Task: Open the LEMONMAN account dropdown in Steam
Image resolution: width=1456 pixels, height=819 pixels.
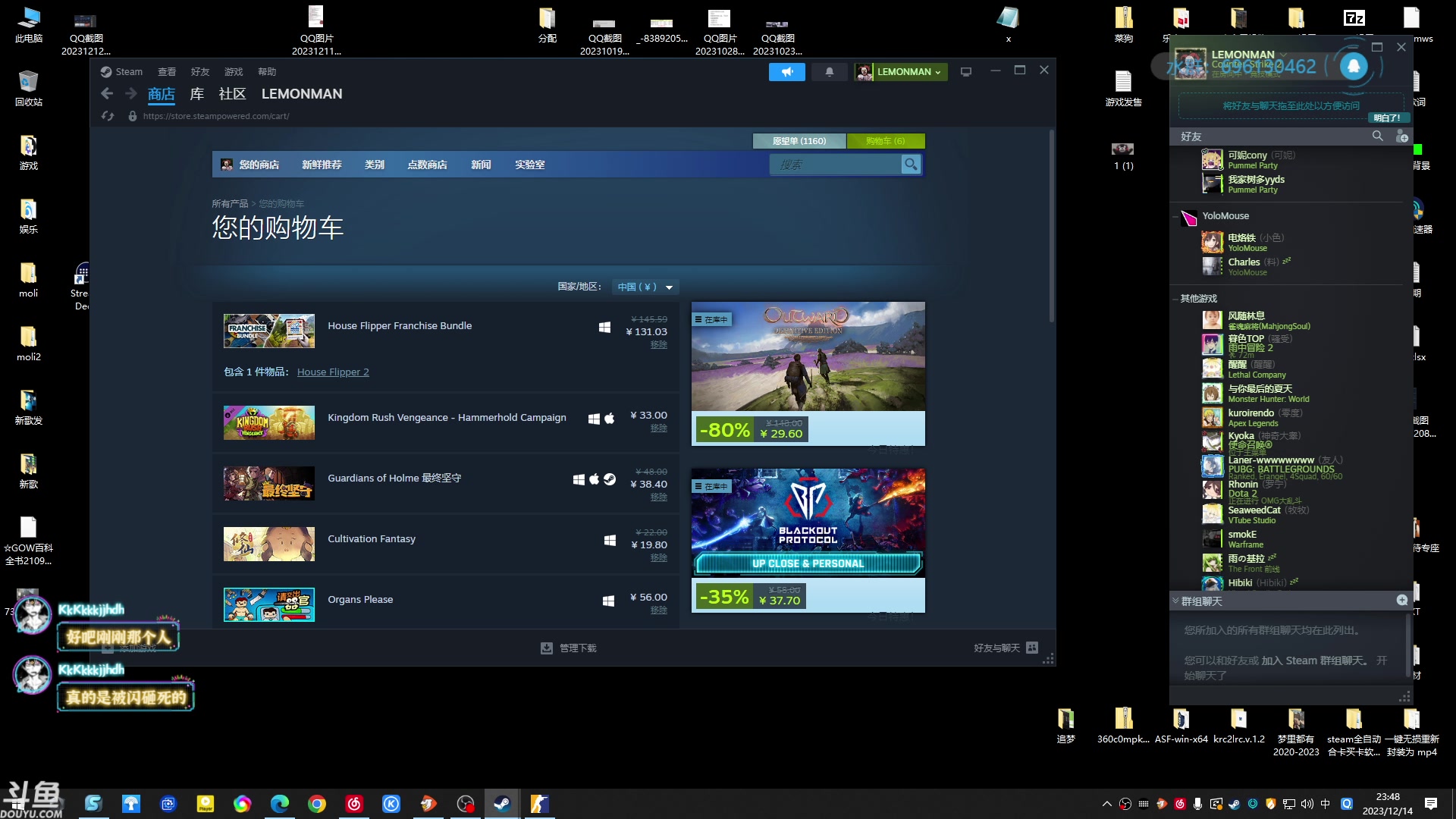Action: point(901,72)
